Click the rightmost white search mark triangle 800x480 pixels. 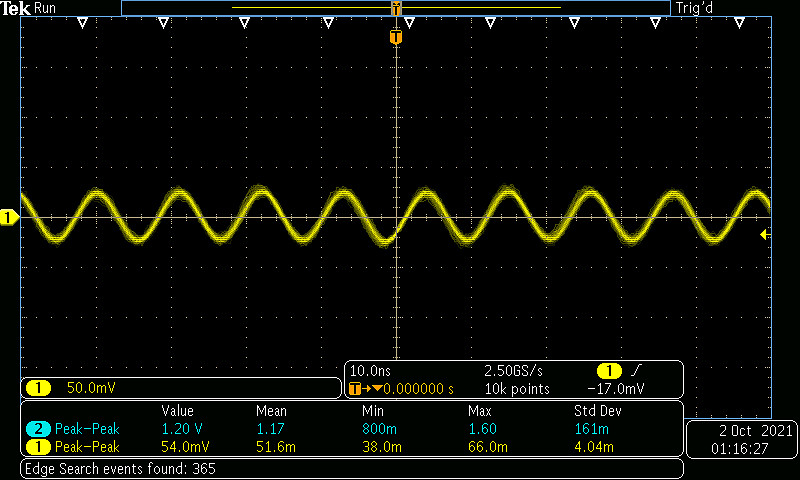(739, 22)
